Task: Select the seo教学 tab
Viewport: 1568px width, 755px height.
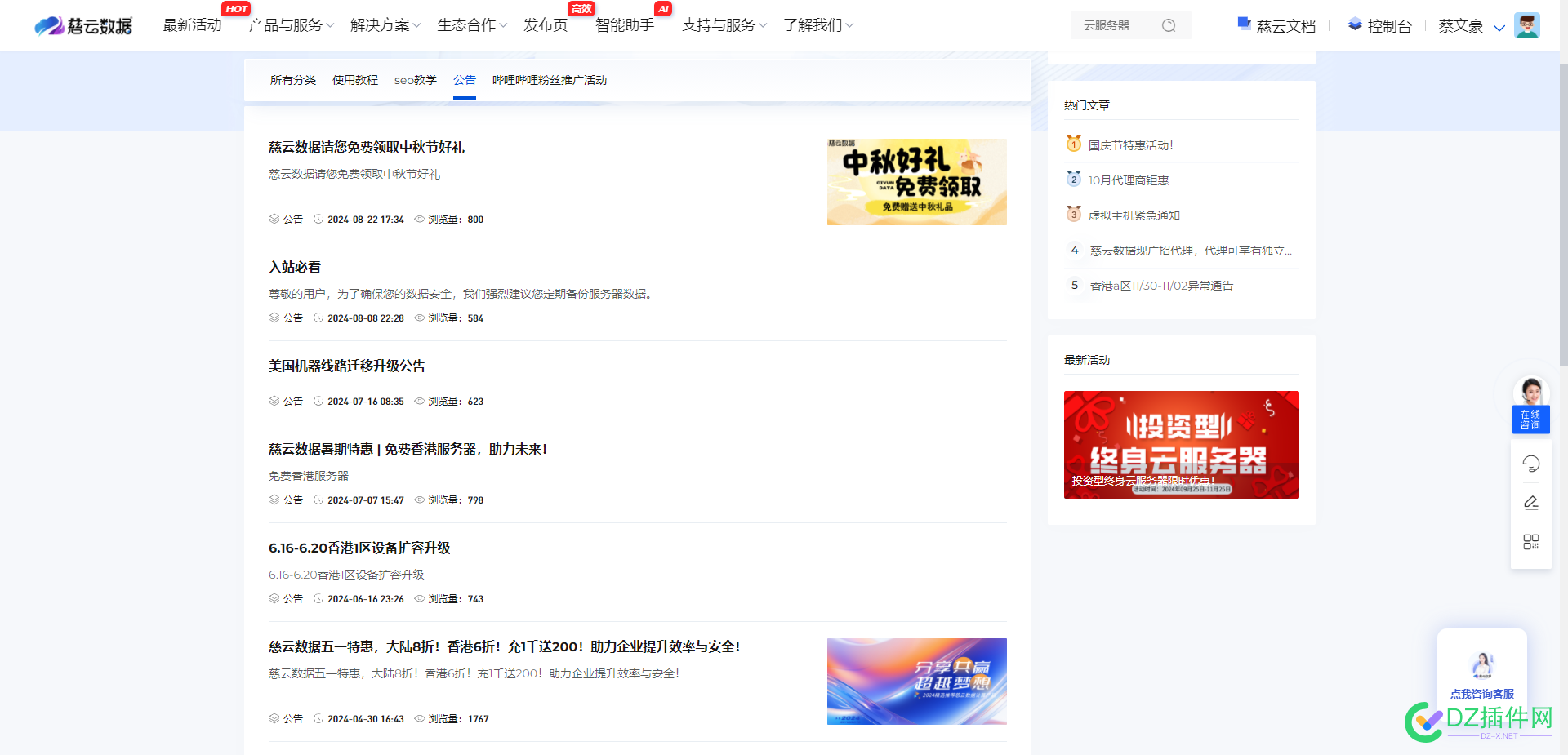Action: (x=416, y=80)
